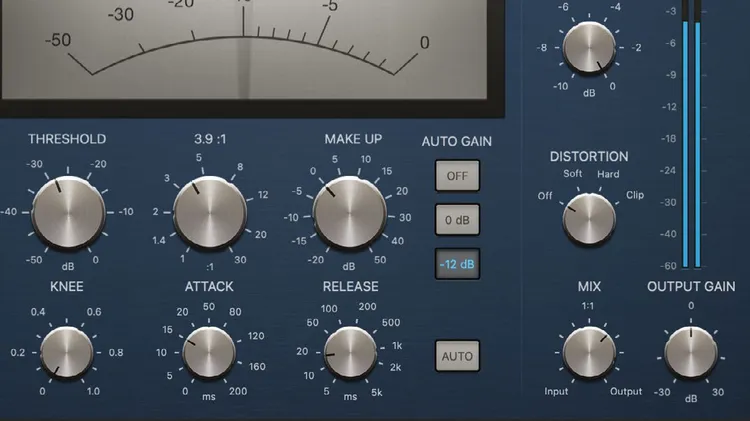Click the Output label under Mix
750x421 pixels.
click(626, 391)
